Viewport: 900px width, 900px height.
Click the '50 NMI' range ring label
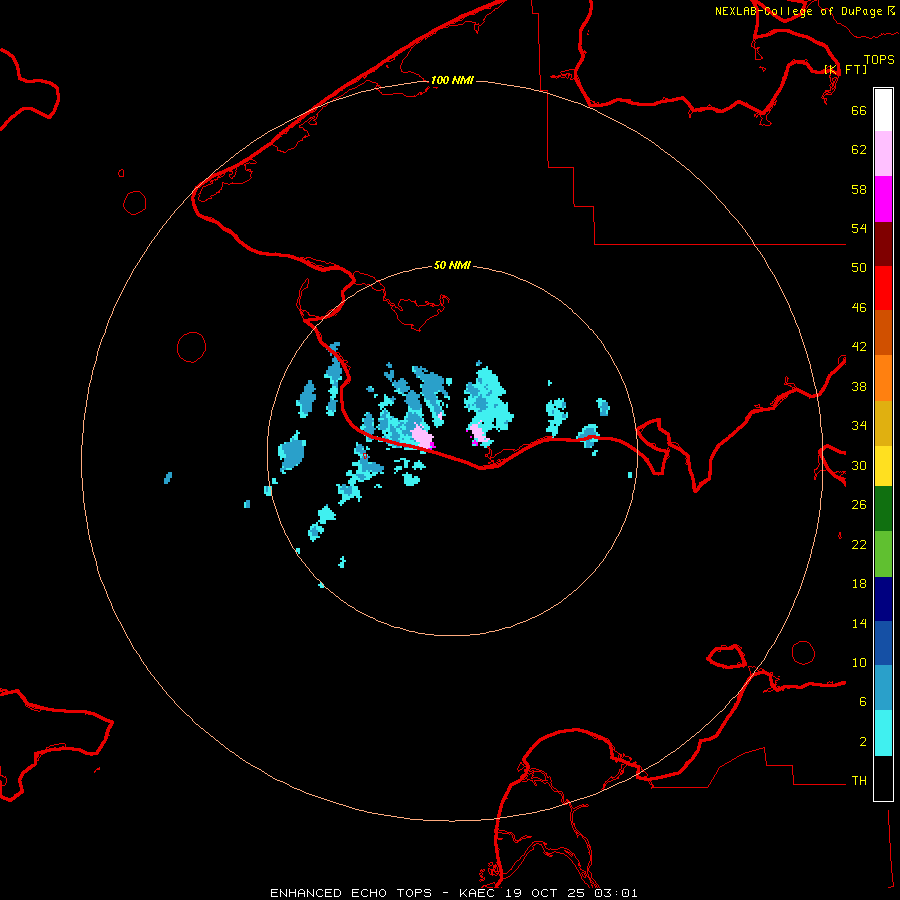(452, 265)
